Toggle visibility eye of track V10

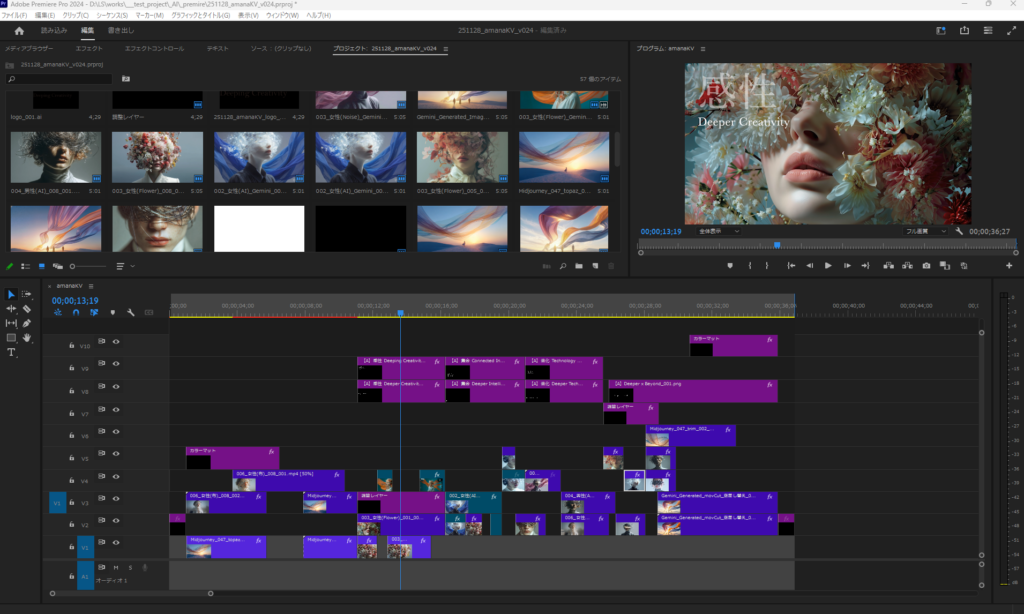116,342
